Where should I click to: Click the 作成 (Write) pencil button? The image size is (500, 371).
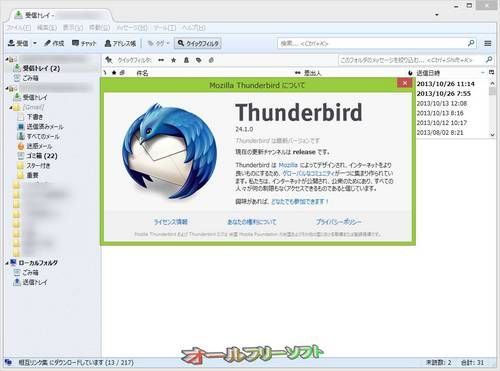click(x=54, y=43)
